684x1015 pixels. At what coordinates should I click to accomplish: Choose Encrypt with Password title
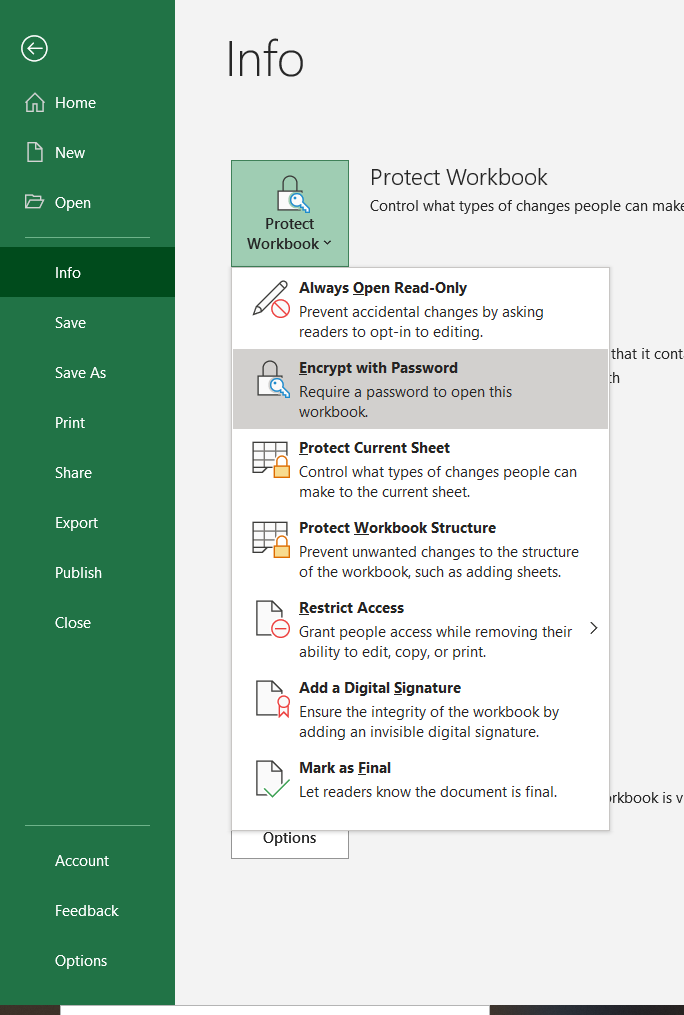(x=378, y=368)
